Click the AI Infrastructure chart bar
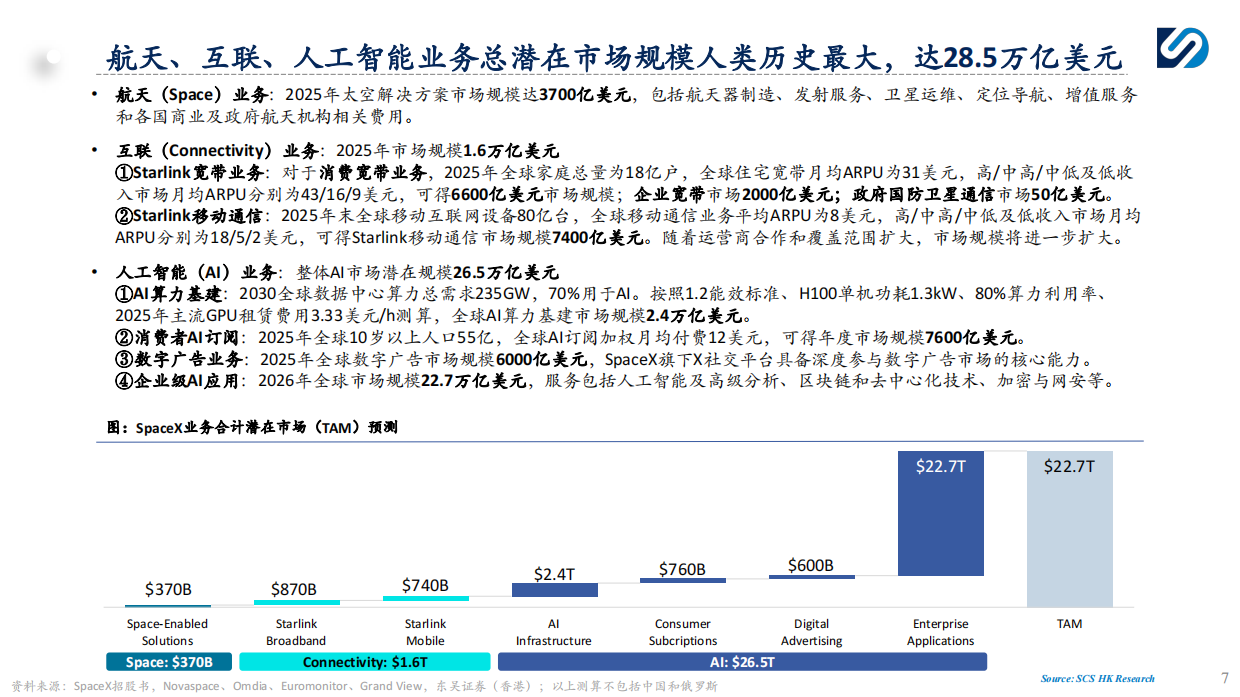This screenshot has width=1240, height=697. [x=554, y=591]
